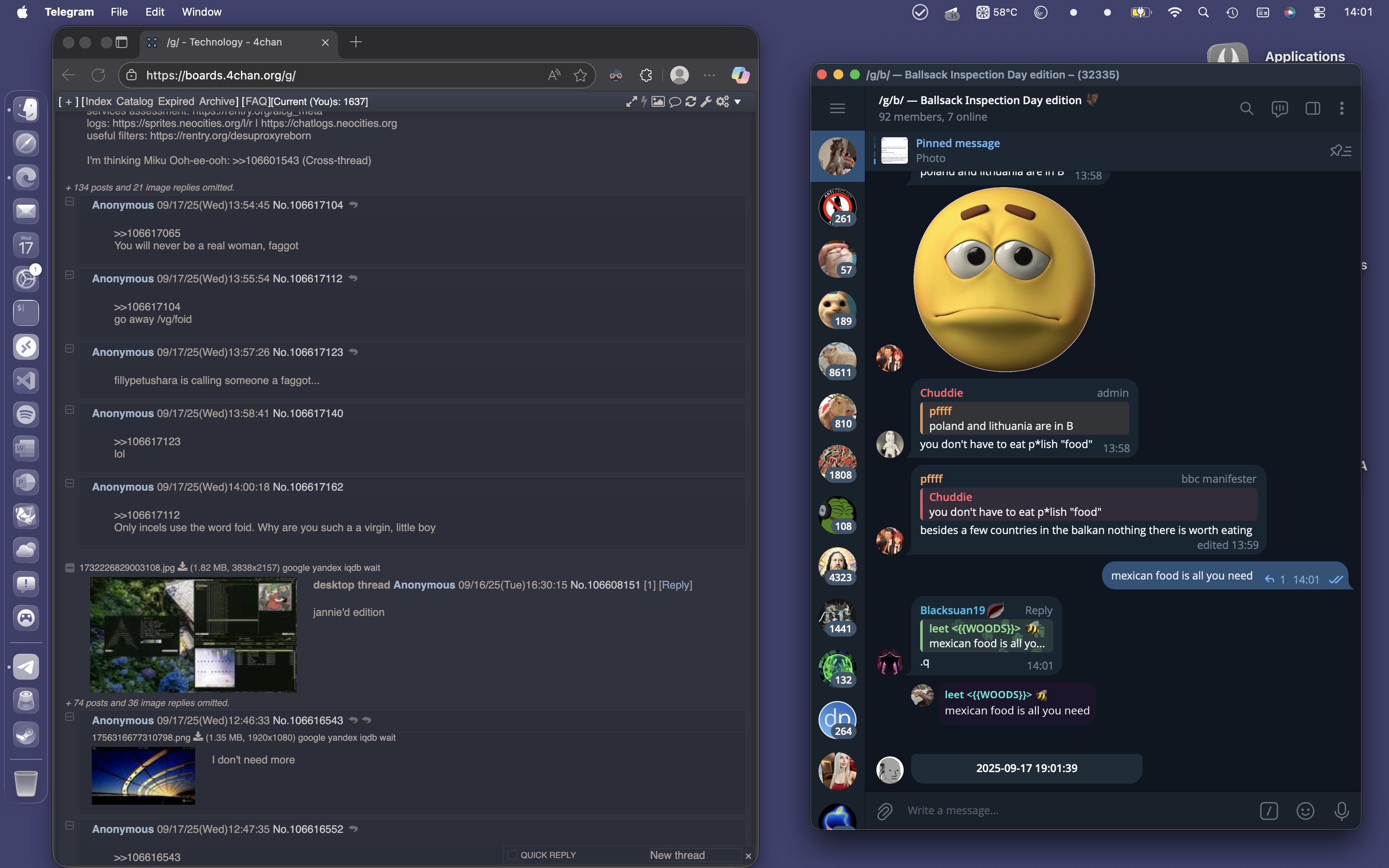
Task: Collapse post No.106617112 with minus box
Action: point(69,275)
